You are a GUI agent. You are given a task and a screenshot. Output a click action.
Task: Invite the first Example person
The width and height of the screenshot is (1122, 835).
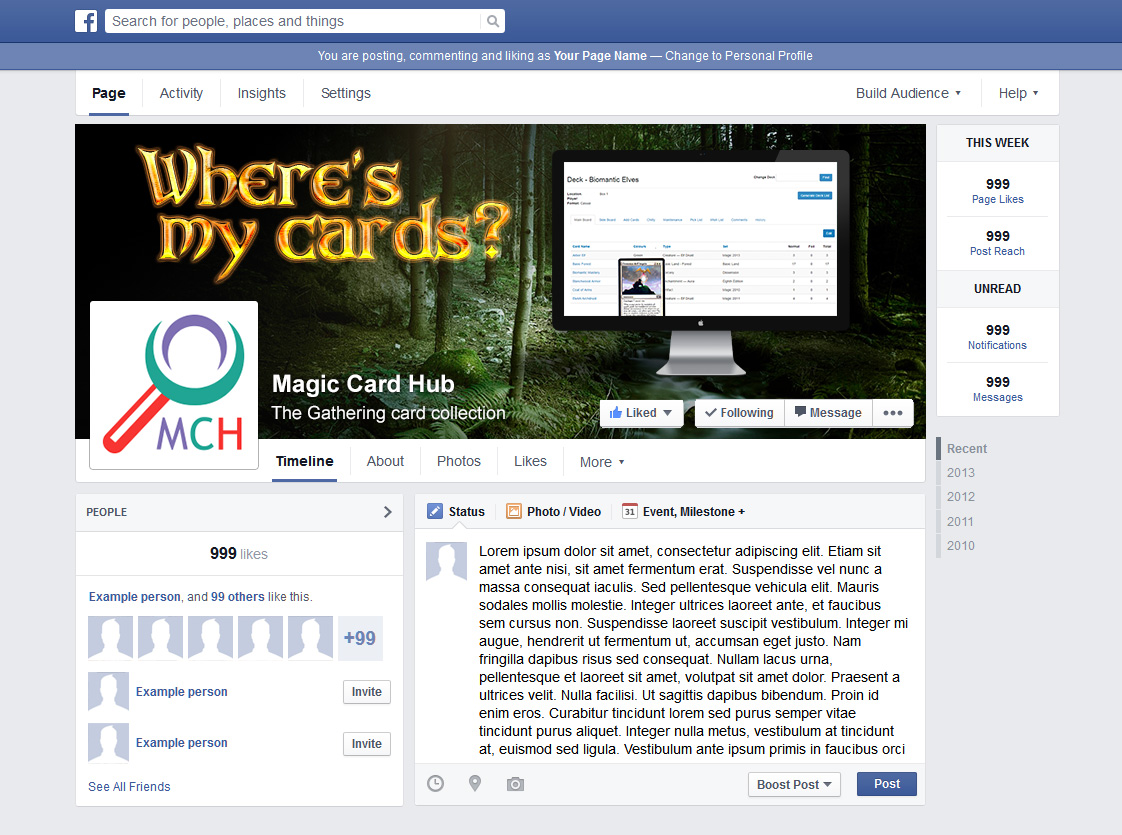pyautogui.click(x=366, y=692)
